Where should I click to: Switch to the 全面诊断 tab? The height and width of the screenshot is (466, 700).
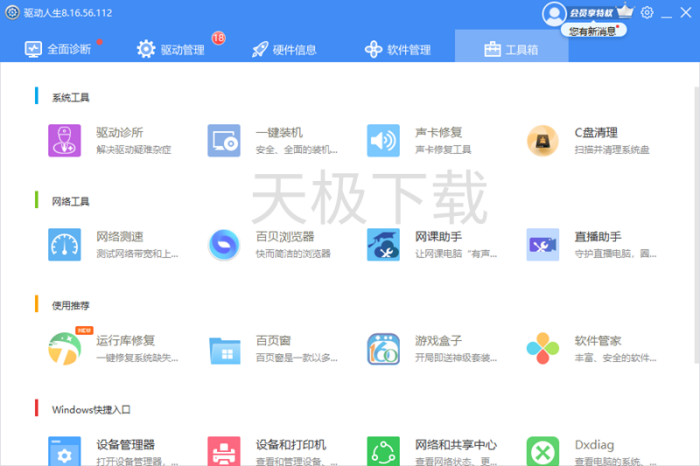[58, 49]
